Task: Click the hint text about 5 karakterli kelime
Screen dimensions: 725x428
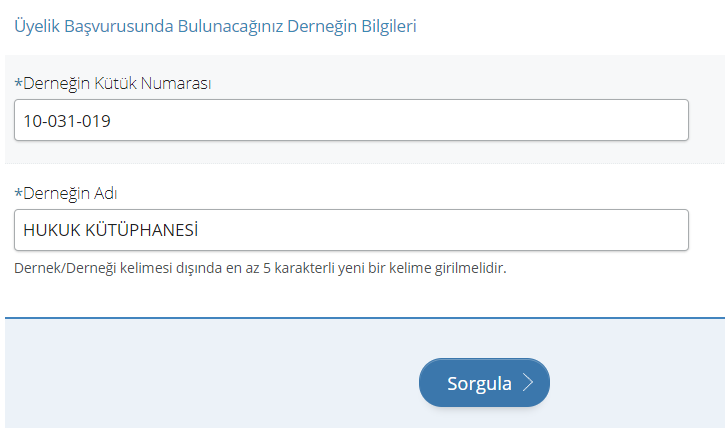Action: (x=260, y=268)
